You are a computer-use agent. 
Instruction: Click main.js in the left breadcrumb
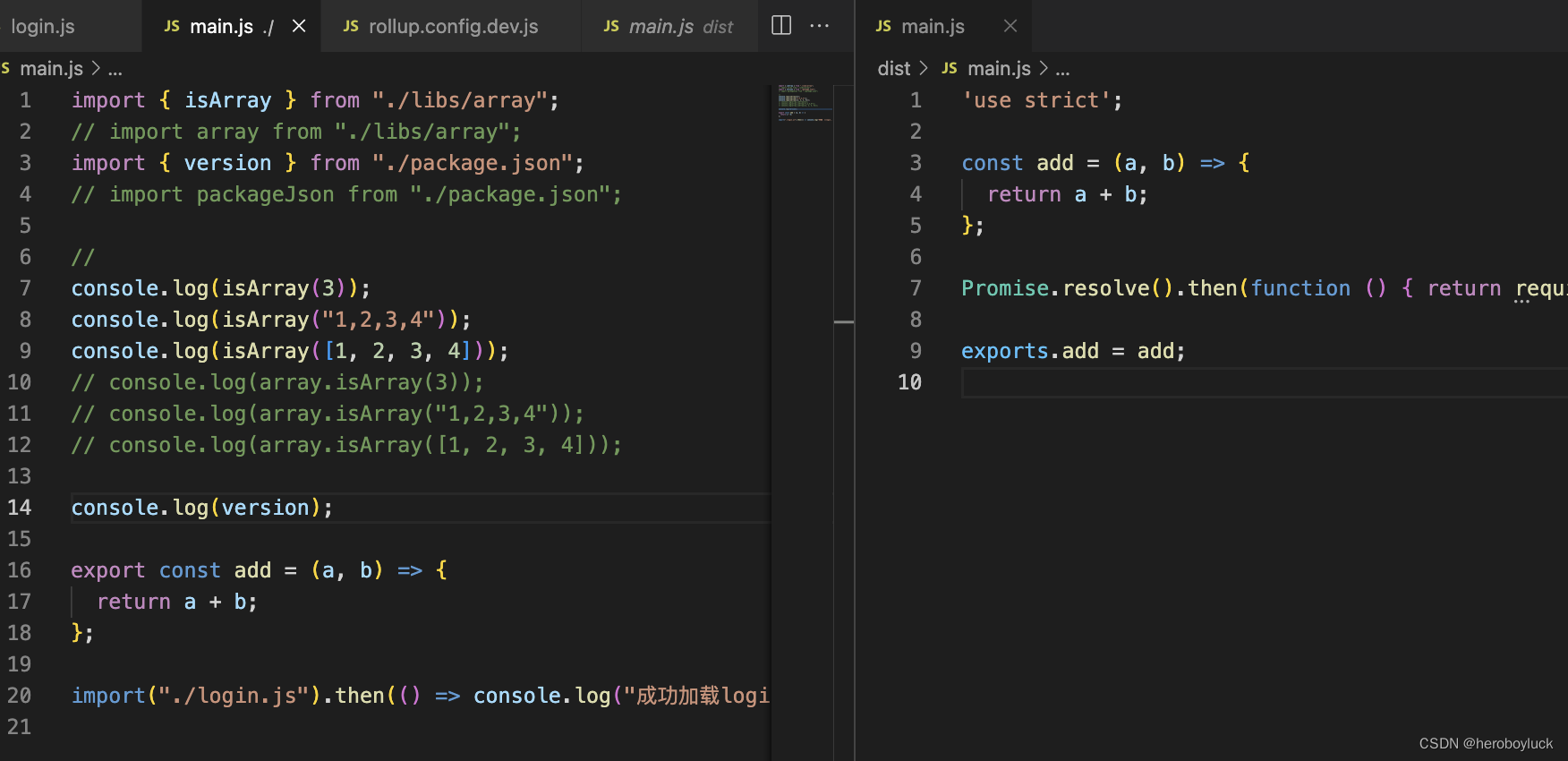coord(51,68)
